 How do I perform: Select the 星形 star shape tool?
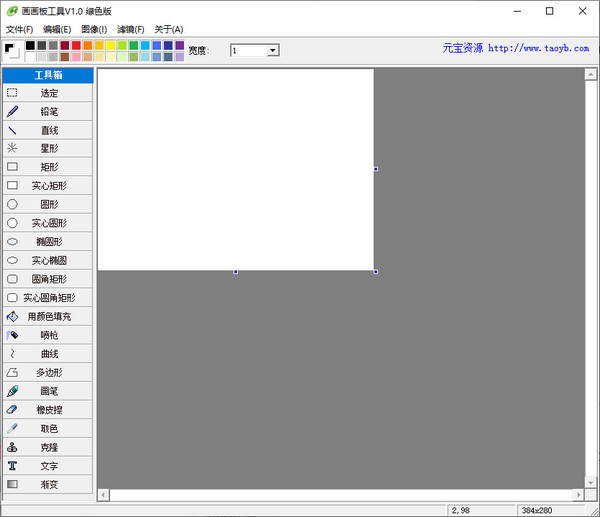(x=48, y=148)
